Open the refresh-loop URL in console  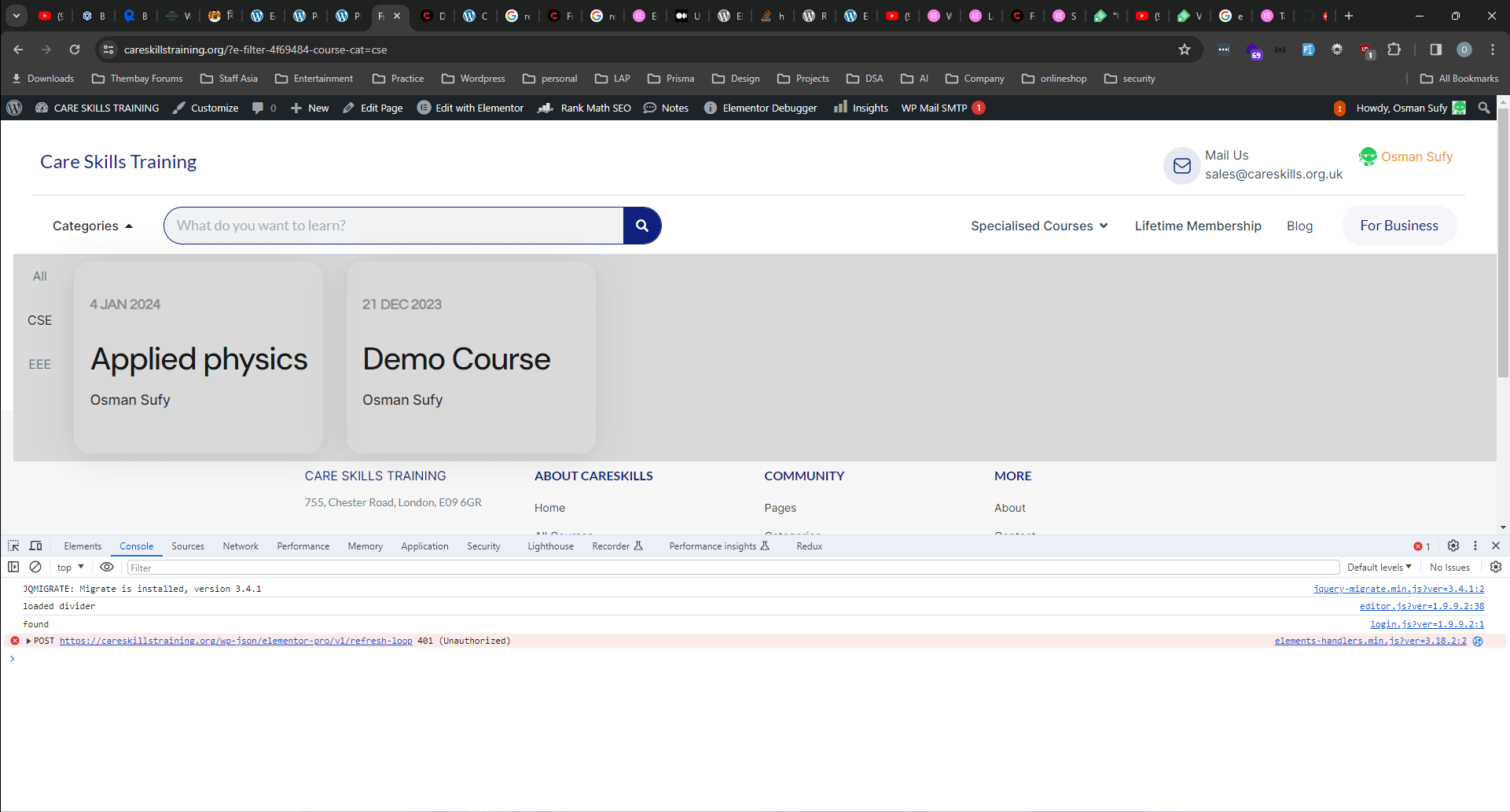236,641
